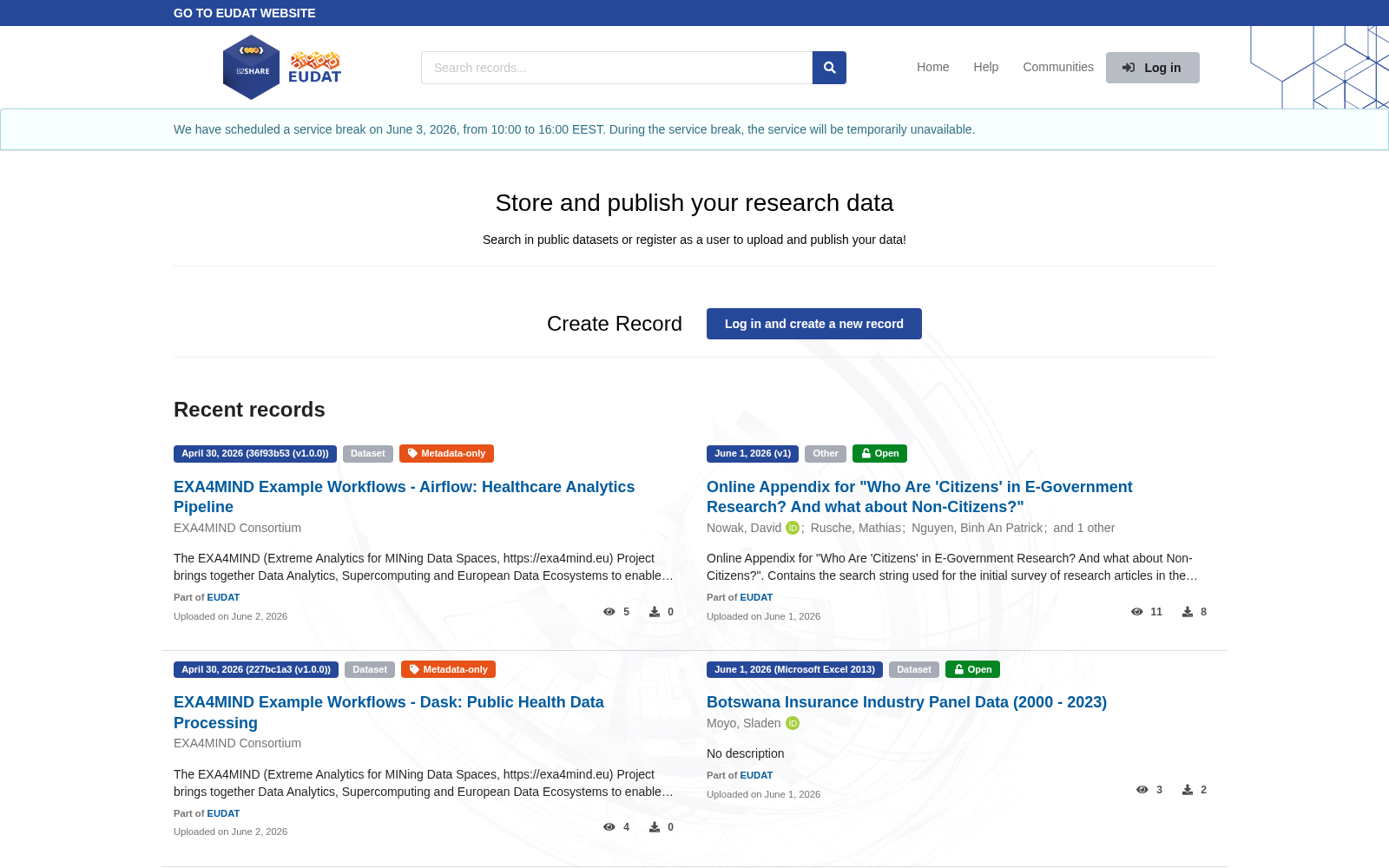This screenshot has height=868, width=1389.
Task: Click the magnifier search button
Action: (829, 68)
